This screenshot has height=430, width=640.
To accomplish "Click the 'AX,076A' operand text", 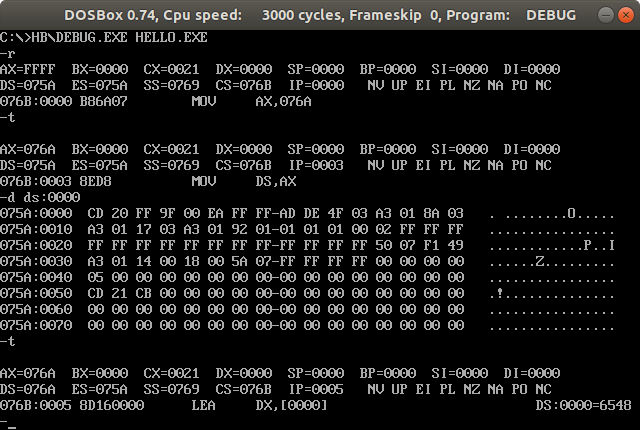I will coord(284,101).
